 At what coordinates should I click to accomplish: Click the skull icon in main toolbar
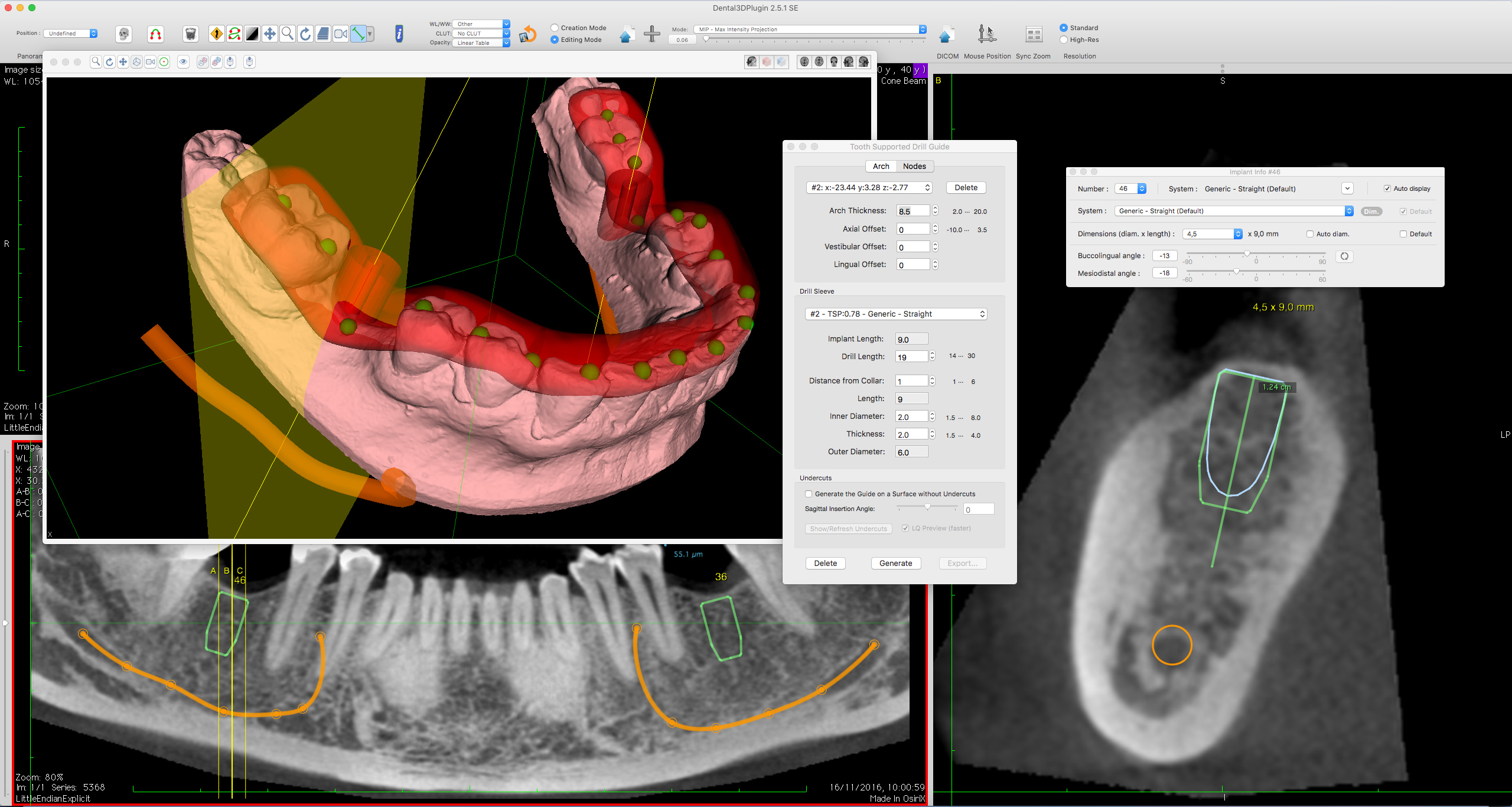click(x=124, y=34)
